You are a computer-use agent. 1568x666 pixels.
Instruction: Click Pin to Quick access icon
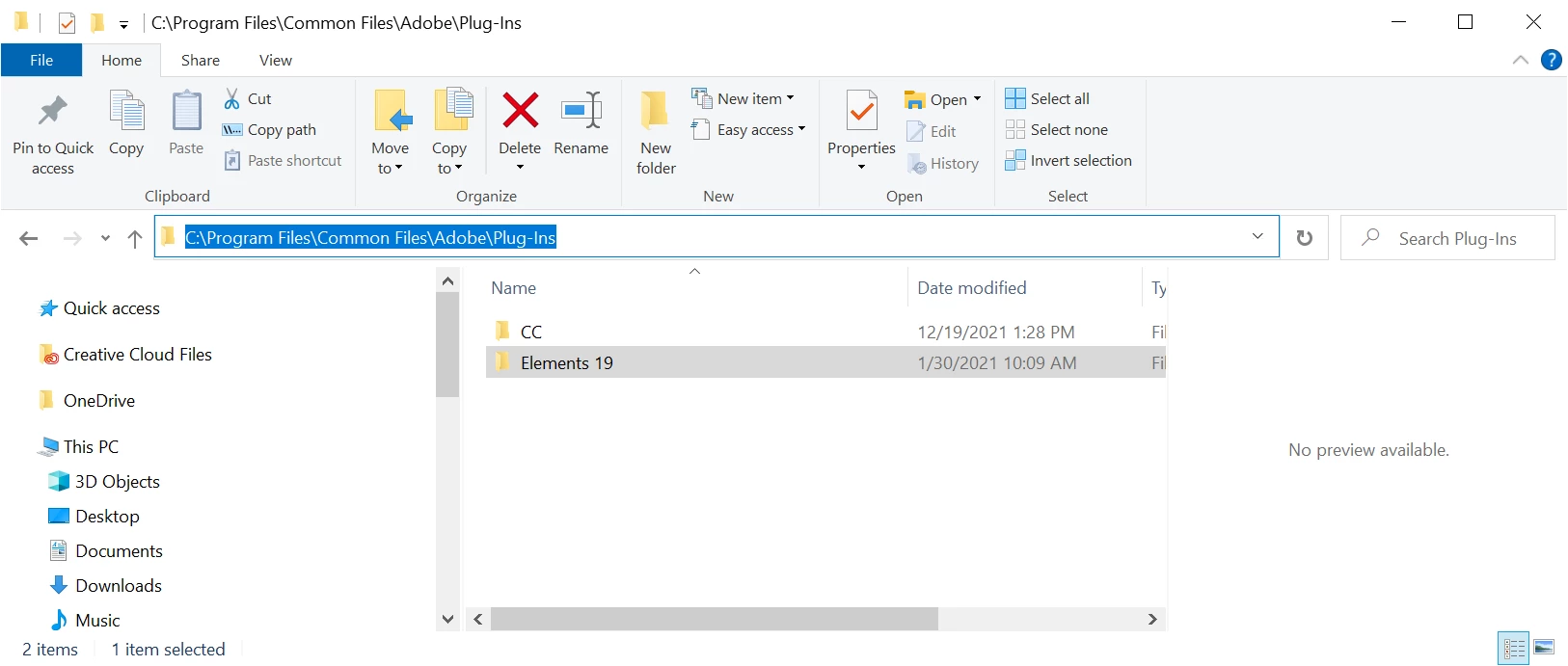pyautogui.click(x=53, y=111)
